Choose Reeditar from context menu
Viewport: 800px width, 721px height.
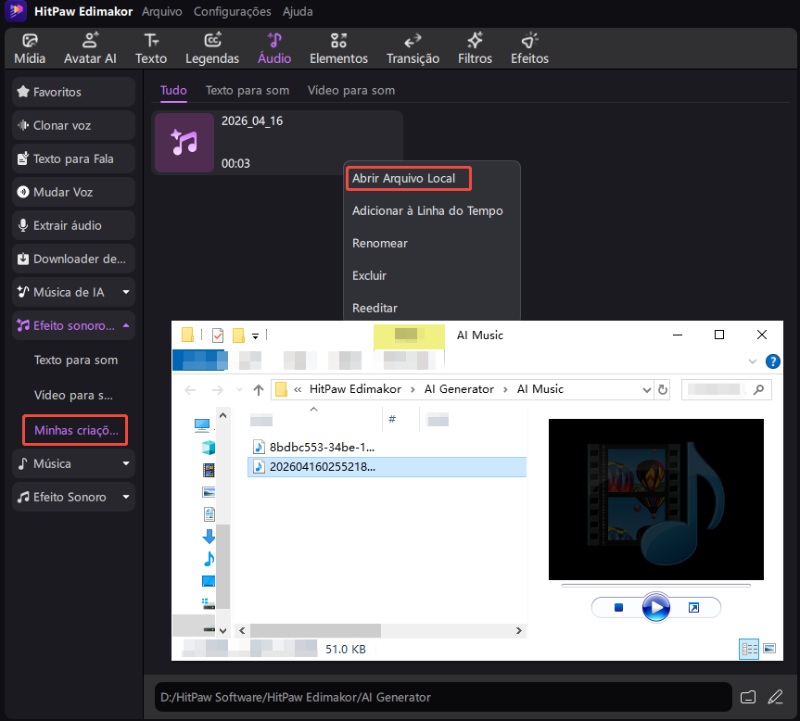tap(374, 308)
